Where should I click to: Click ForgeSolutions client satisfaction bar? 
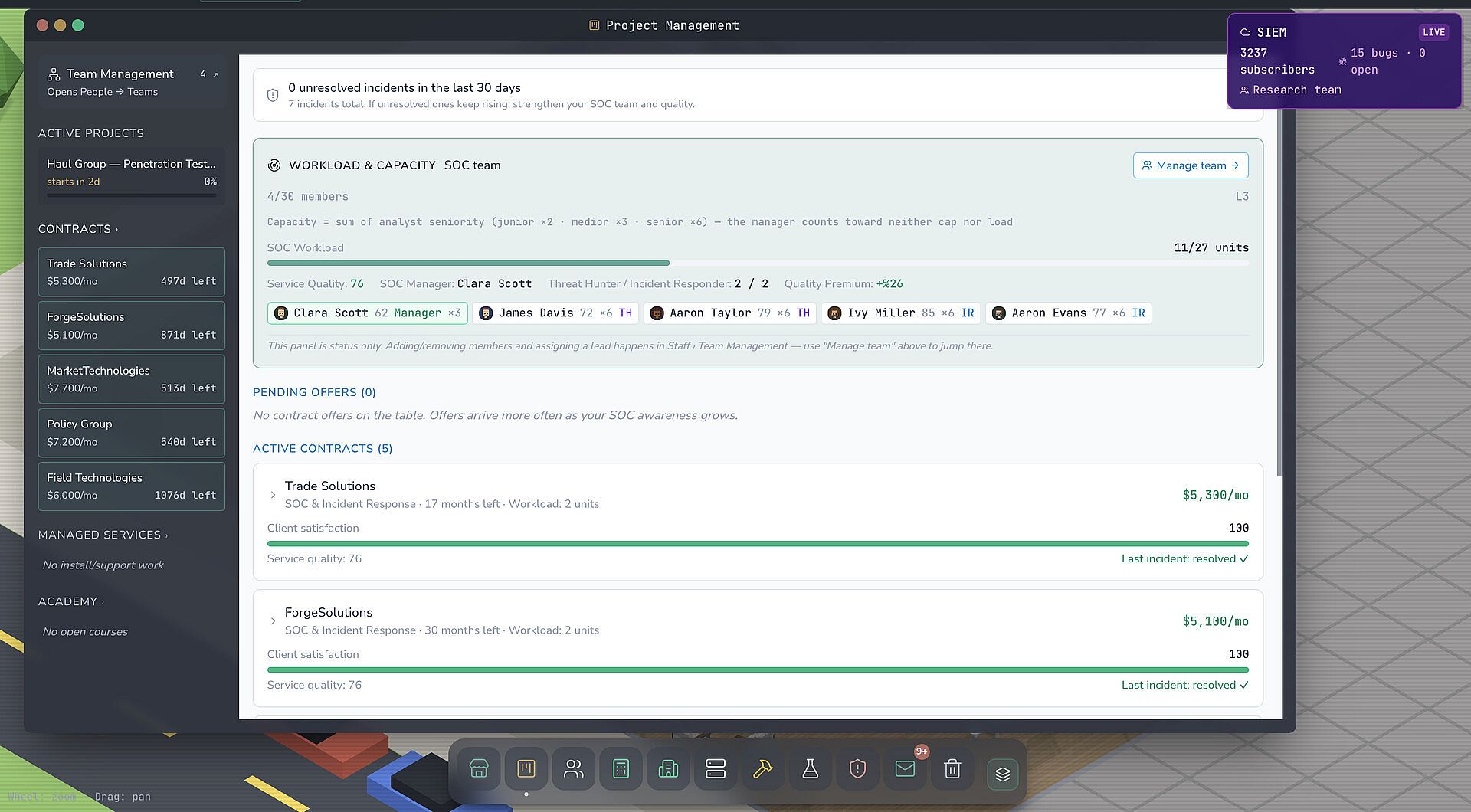758,670
